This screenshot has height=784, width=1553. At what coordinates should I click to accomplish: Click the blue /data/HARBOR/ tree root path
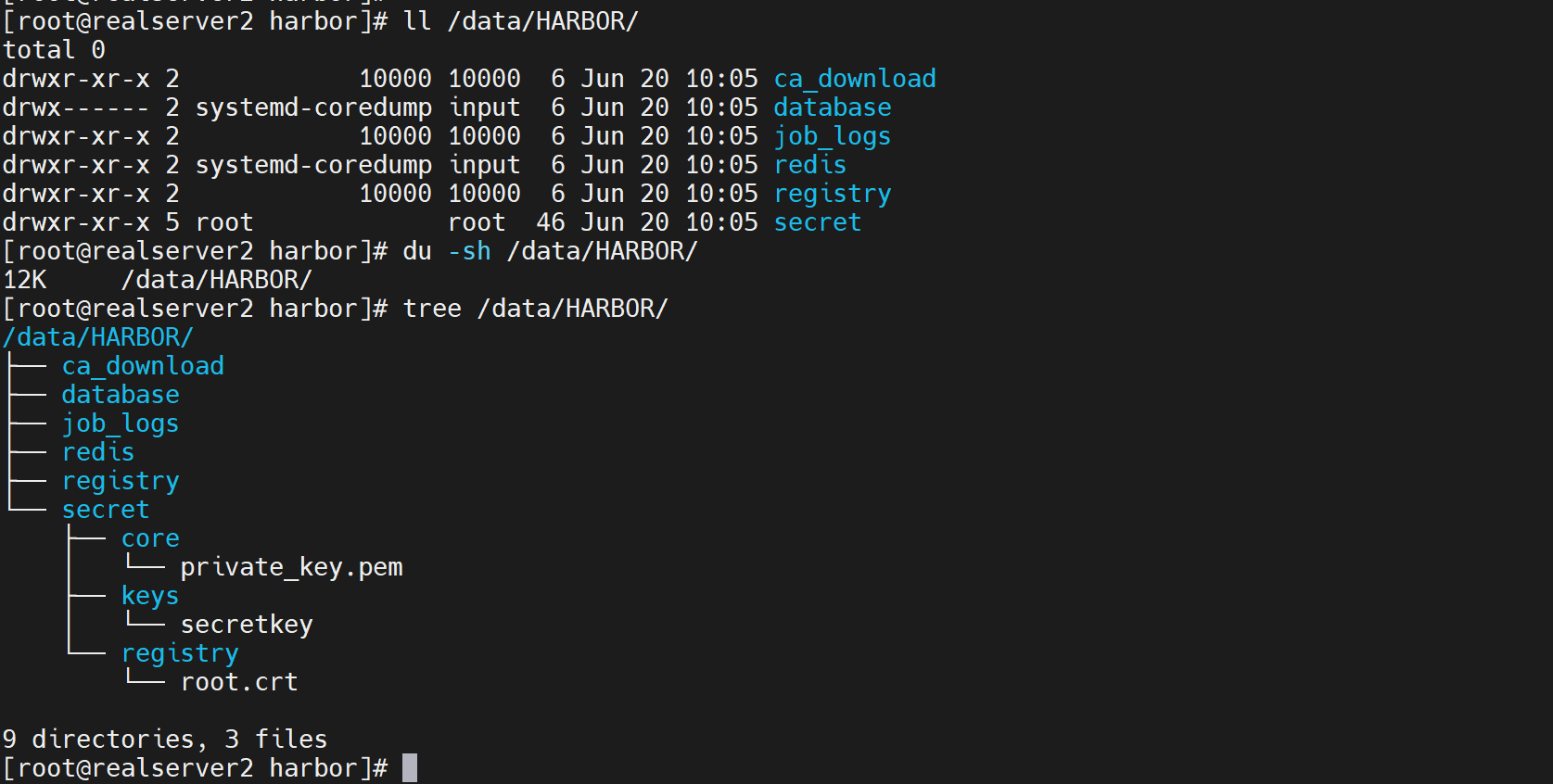(x=98, y=337)
